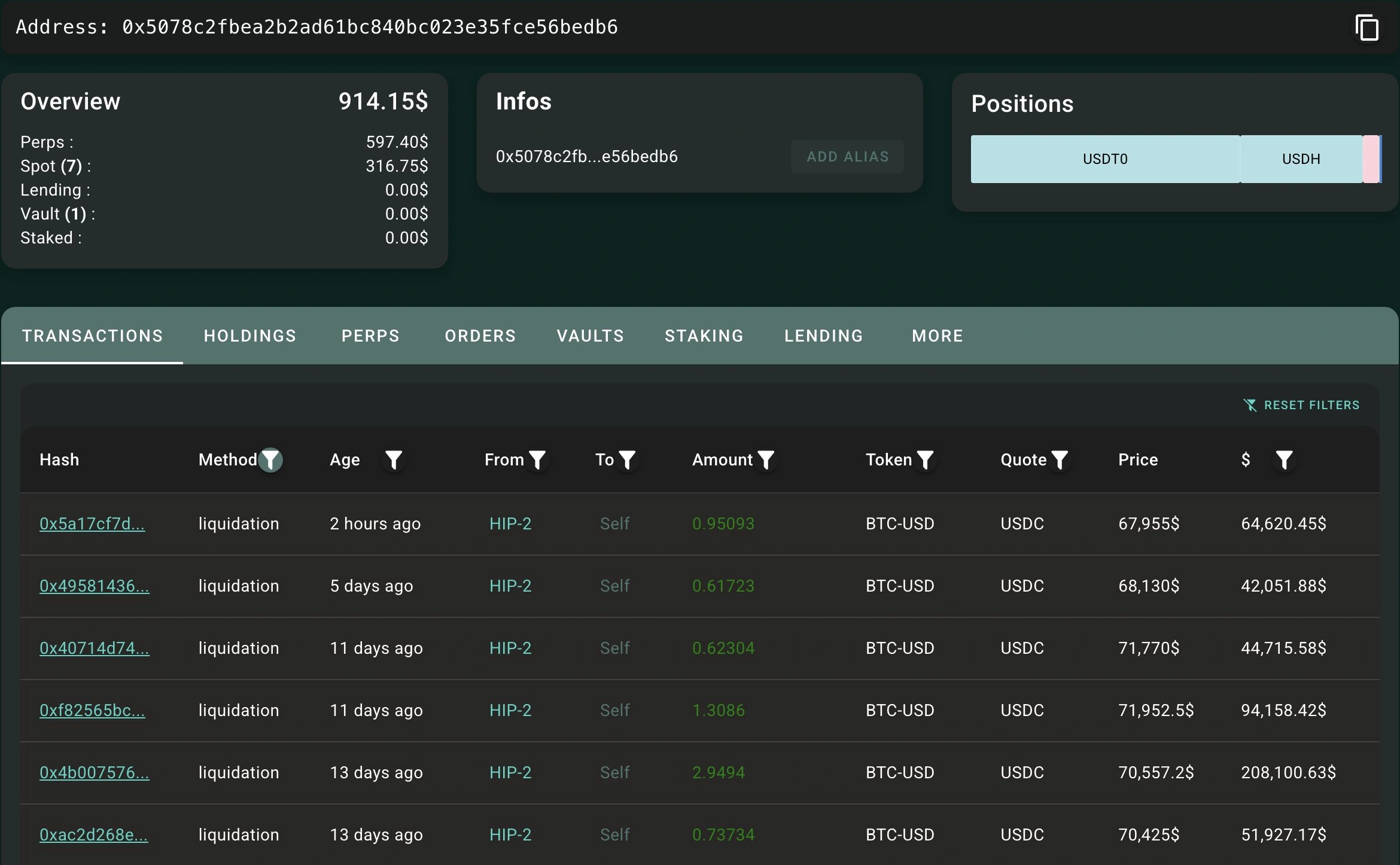The width and height of the screenshot is (1400, 865).
Task: Toggle the USDT0 position bar
Action: tap(1104, 159)
